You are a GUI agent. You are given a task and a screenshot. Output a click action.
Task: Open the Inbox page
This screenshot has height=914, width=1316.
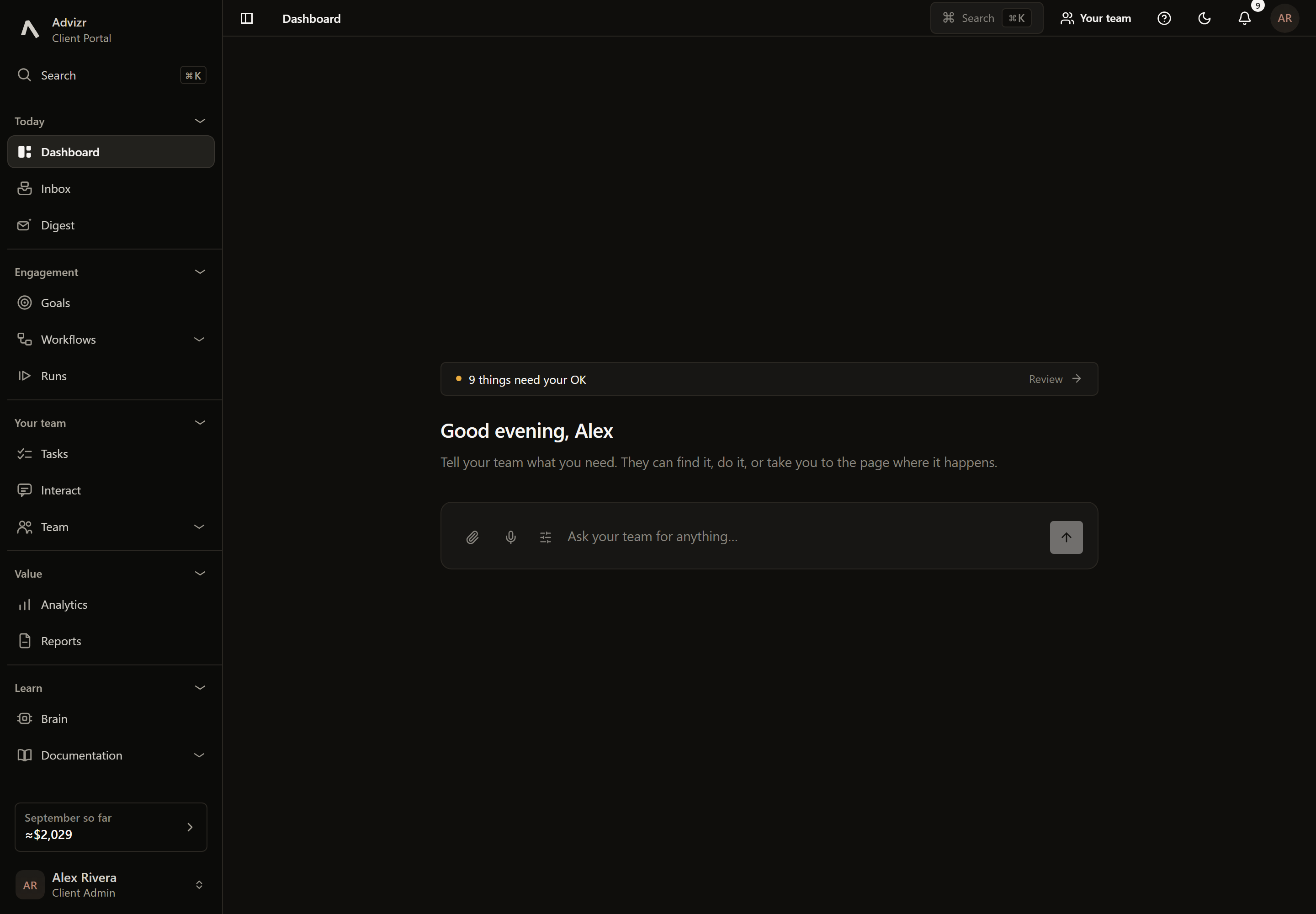tap(111, 188)
